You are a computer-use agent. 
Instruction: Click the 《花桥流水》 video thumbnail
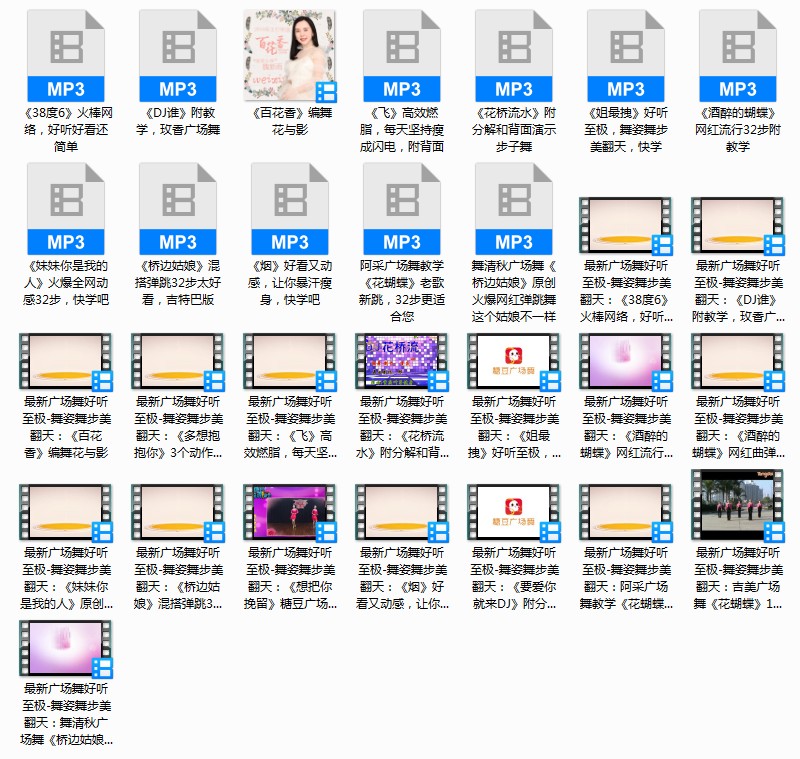(402, 361)
